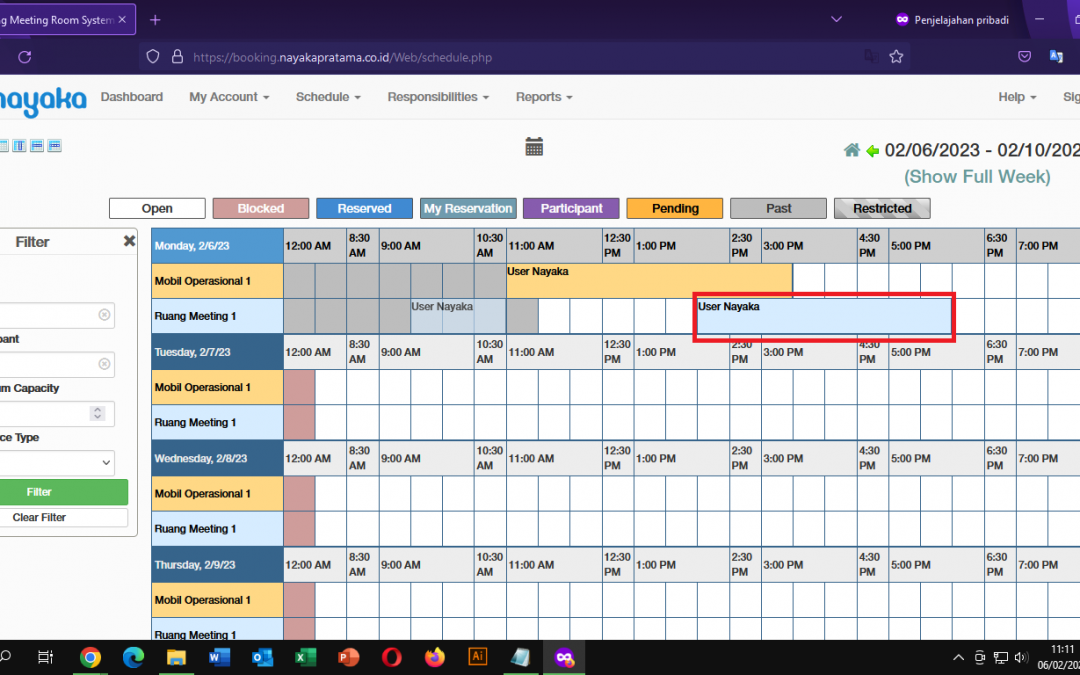
Task: Click the translate extension icon in toolbar
Action: pos(1055,57)
